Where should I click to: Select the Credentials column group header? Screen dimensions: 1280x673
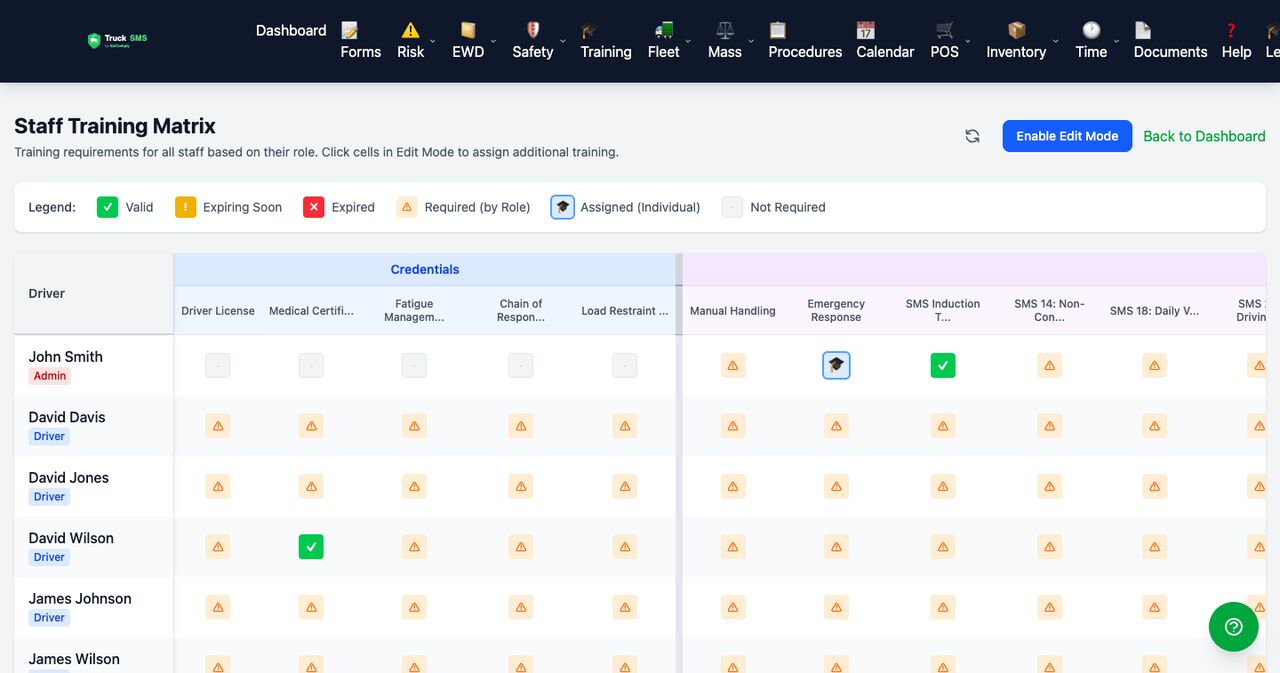tap(425, 269)
